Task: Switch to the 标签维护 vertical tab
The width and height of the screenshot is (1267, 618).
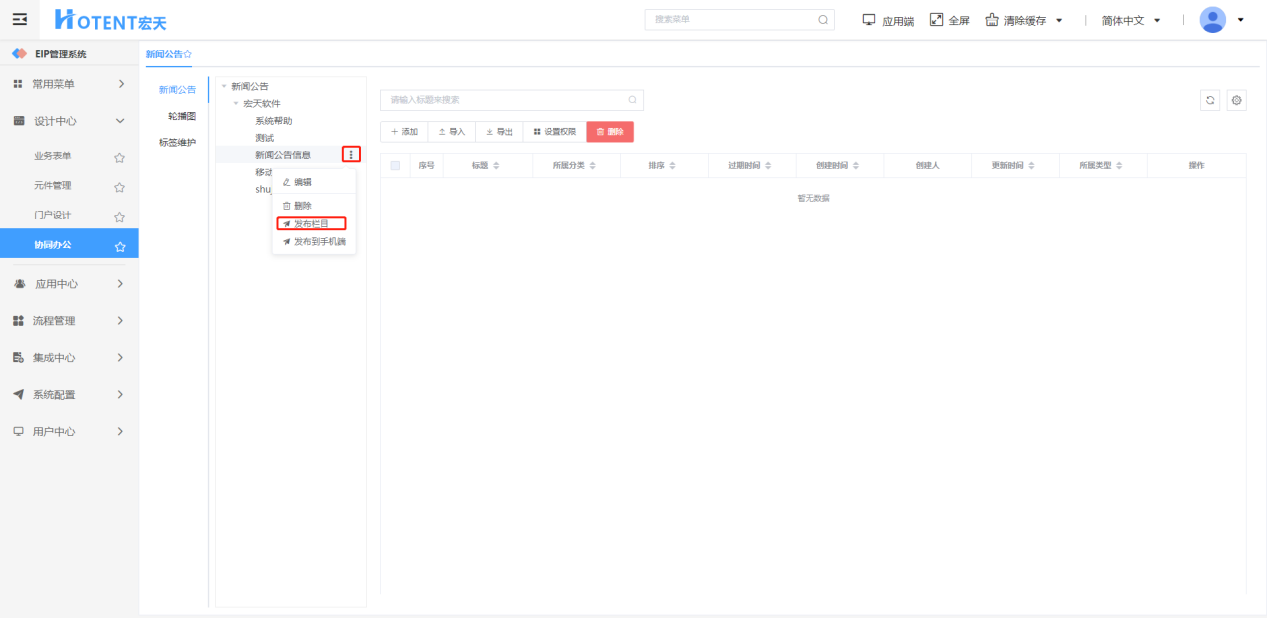Action: [x=178, y=142]
